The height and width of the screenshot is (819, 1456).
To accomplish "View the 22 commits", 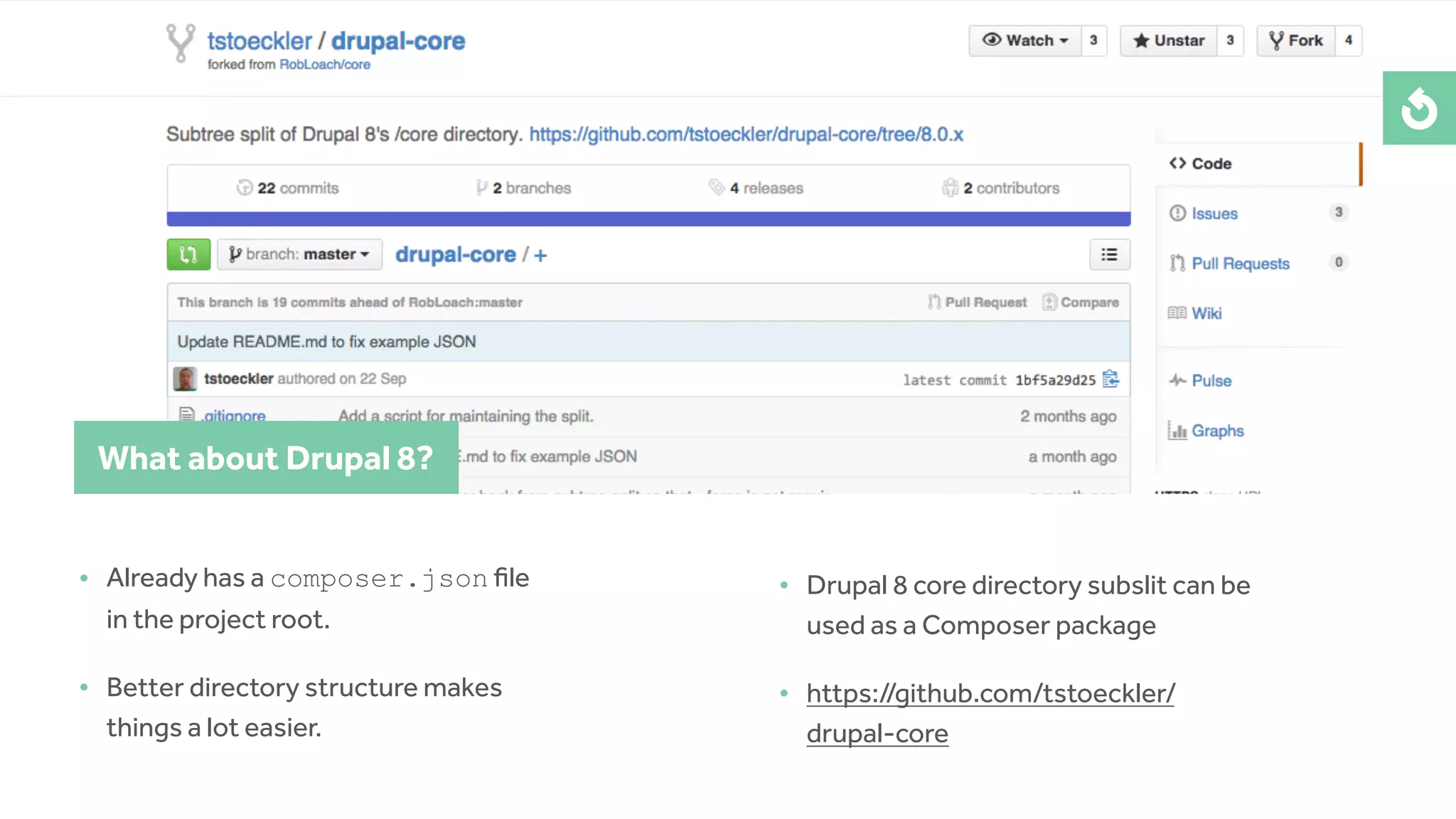I will point(288,188).
